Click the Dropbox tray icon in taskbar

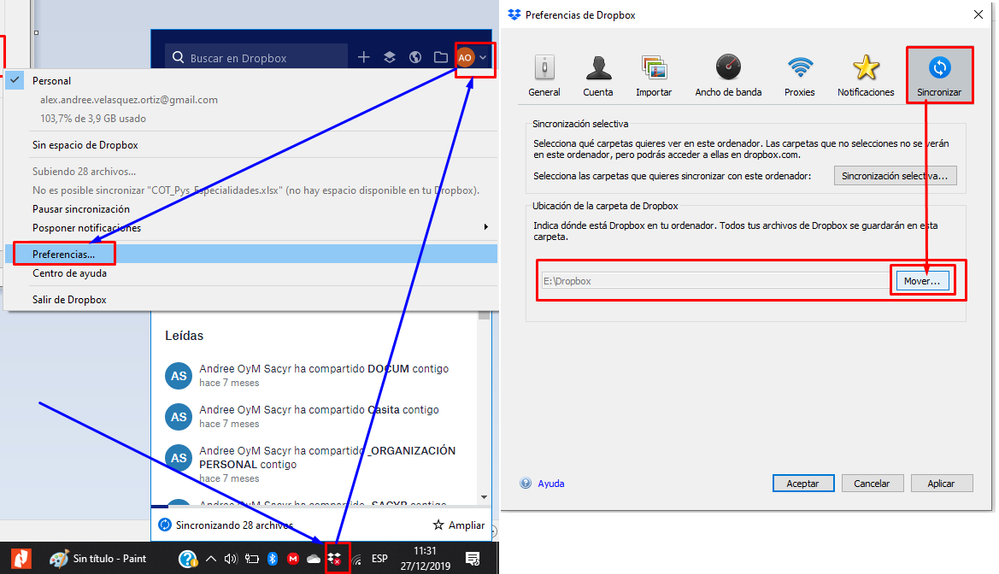(x=337, y=559)
